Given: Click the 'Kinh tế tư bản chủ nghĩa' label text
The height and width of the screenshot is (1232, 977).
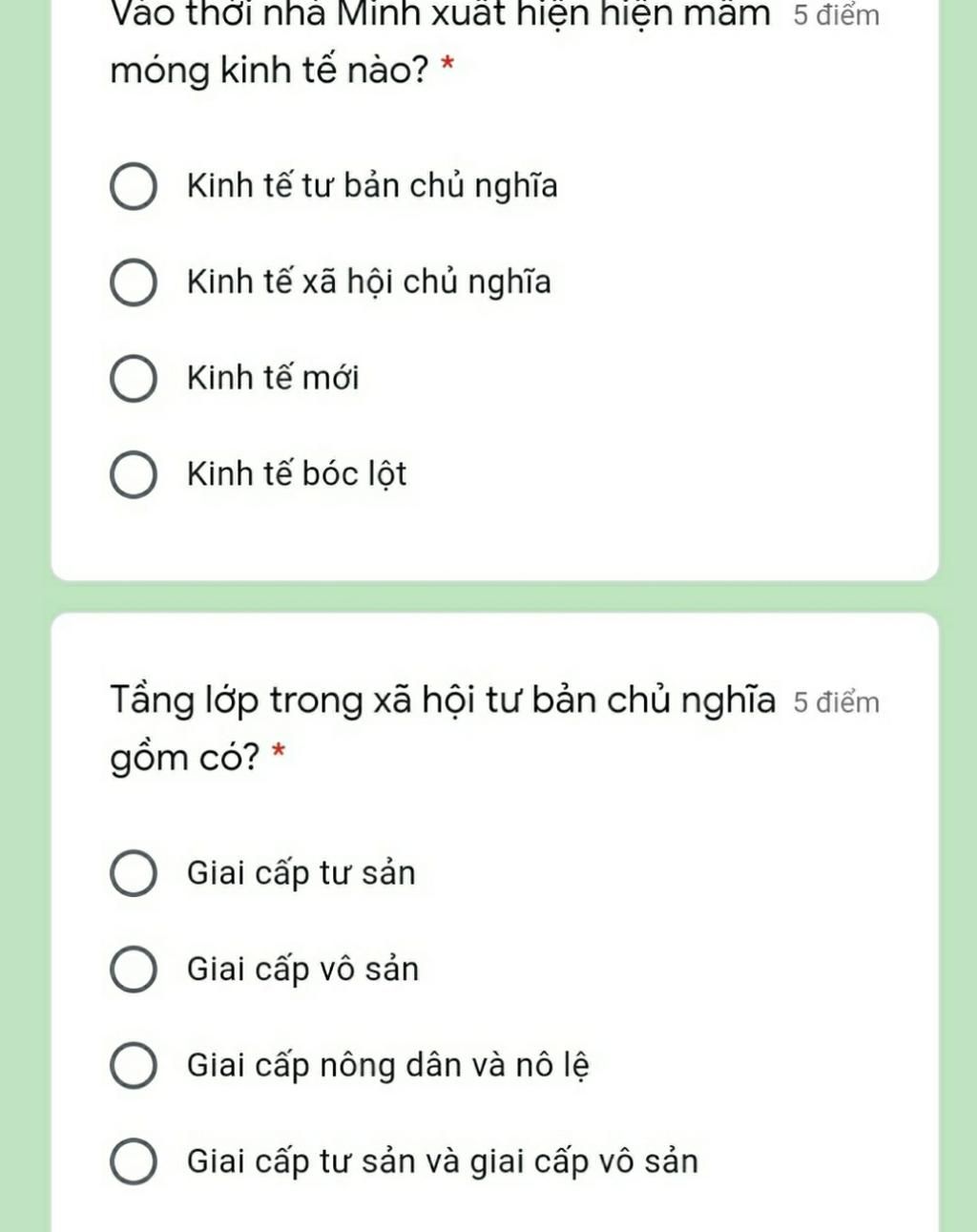Looking at the screenshot, I should 372,186.
